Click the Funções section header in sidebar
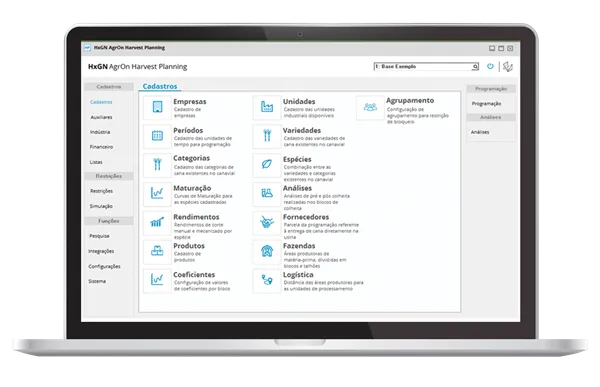 109,221
